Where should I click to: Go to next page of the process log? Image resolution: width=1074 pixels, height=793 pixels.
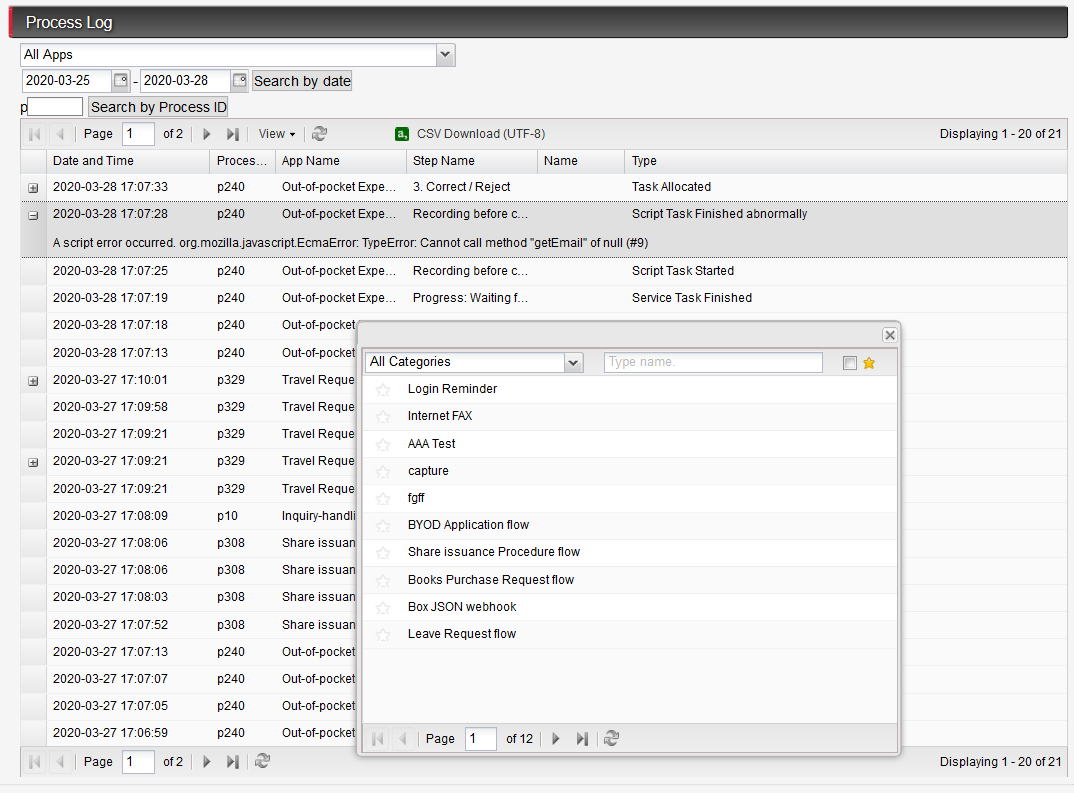pos(206,133)
